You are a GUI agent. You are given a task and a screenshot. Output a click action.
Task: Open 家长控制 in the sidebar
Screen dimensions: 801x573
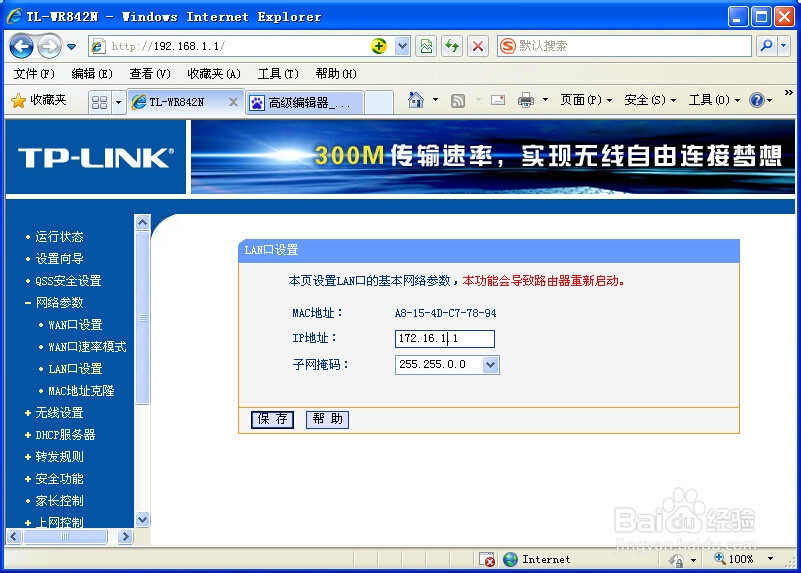point(59,500)
